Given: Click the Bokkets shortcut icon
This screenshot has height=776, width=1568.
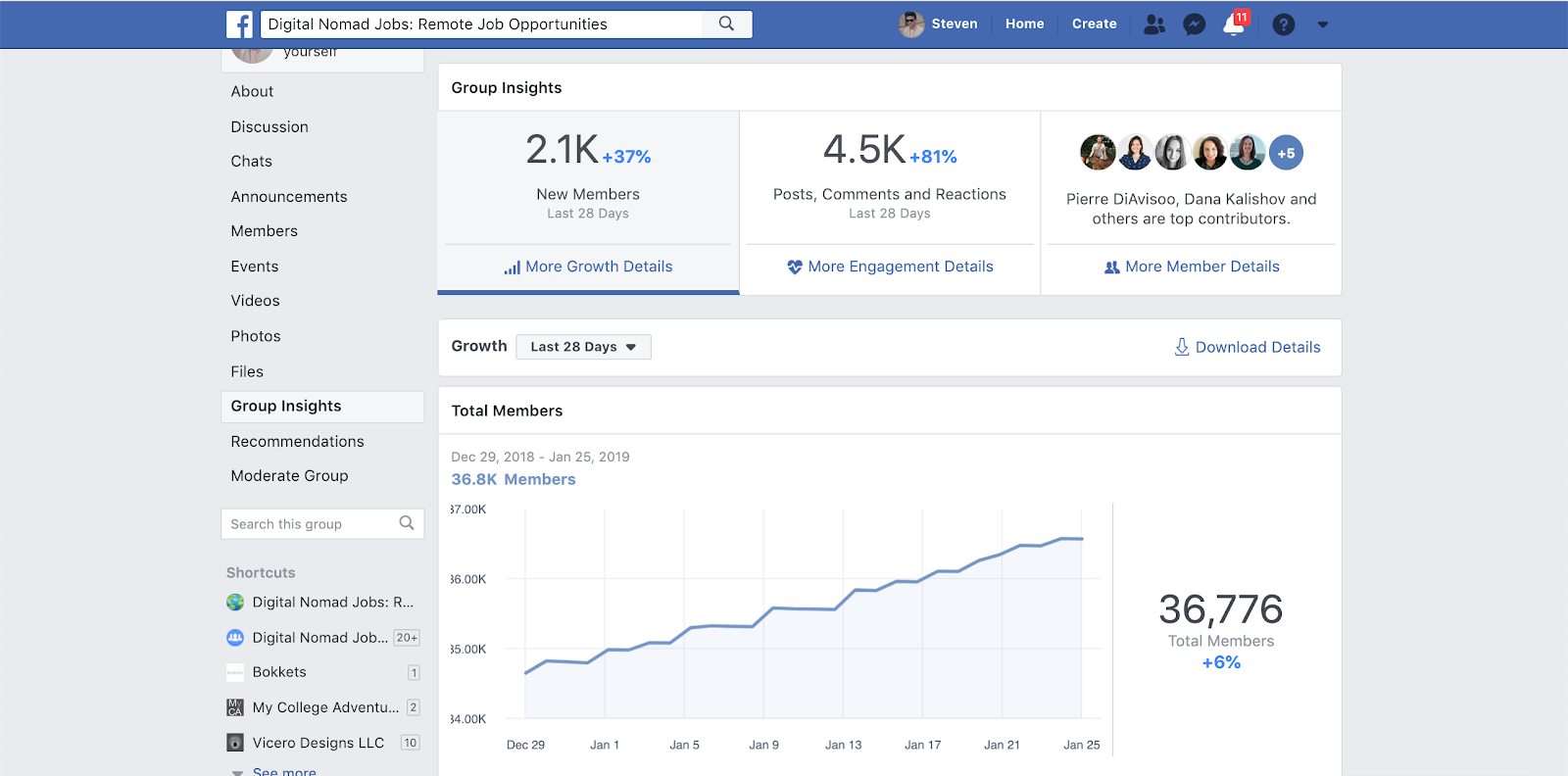Looking at the screenshot, I should (x=235, y=672).
